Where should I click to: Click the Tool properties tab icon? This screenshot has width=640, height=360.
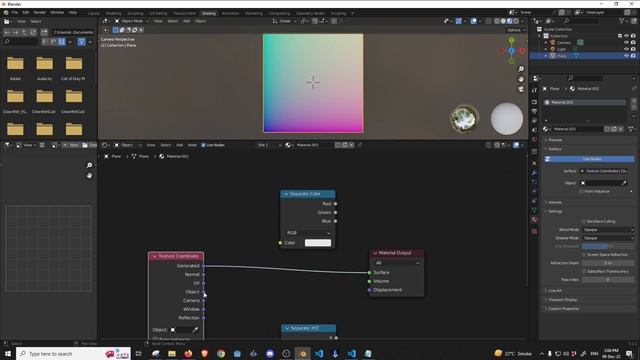534,91
